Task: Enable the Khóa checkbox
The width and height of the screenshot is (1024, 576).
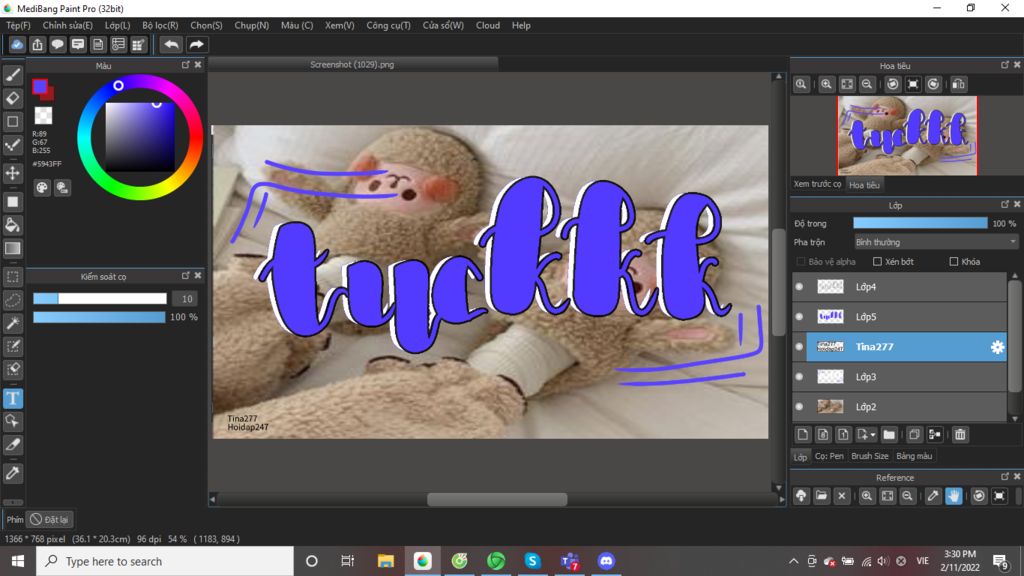Action: point(953,262)
